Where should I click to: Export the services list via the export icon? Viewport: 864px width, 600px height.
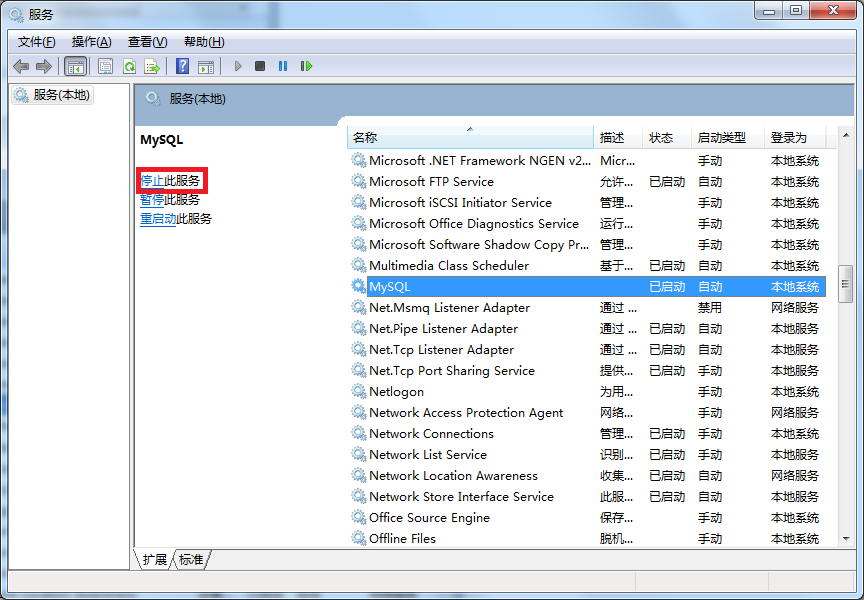(x=152, y=66)
